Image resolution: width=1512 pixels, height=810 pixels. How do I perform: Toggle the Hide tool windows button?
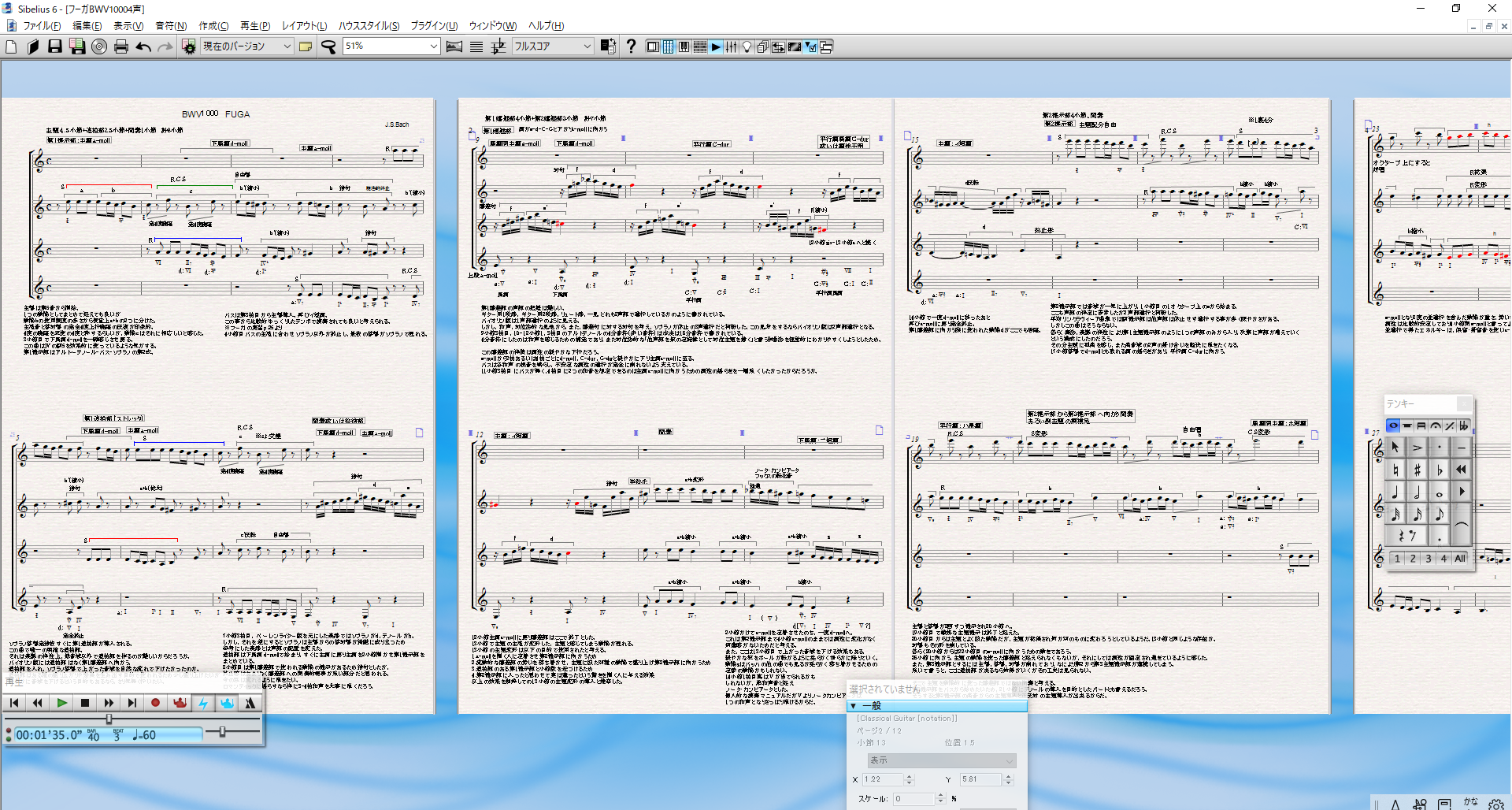tap(826, 46)
